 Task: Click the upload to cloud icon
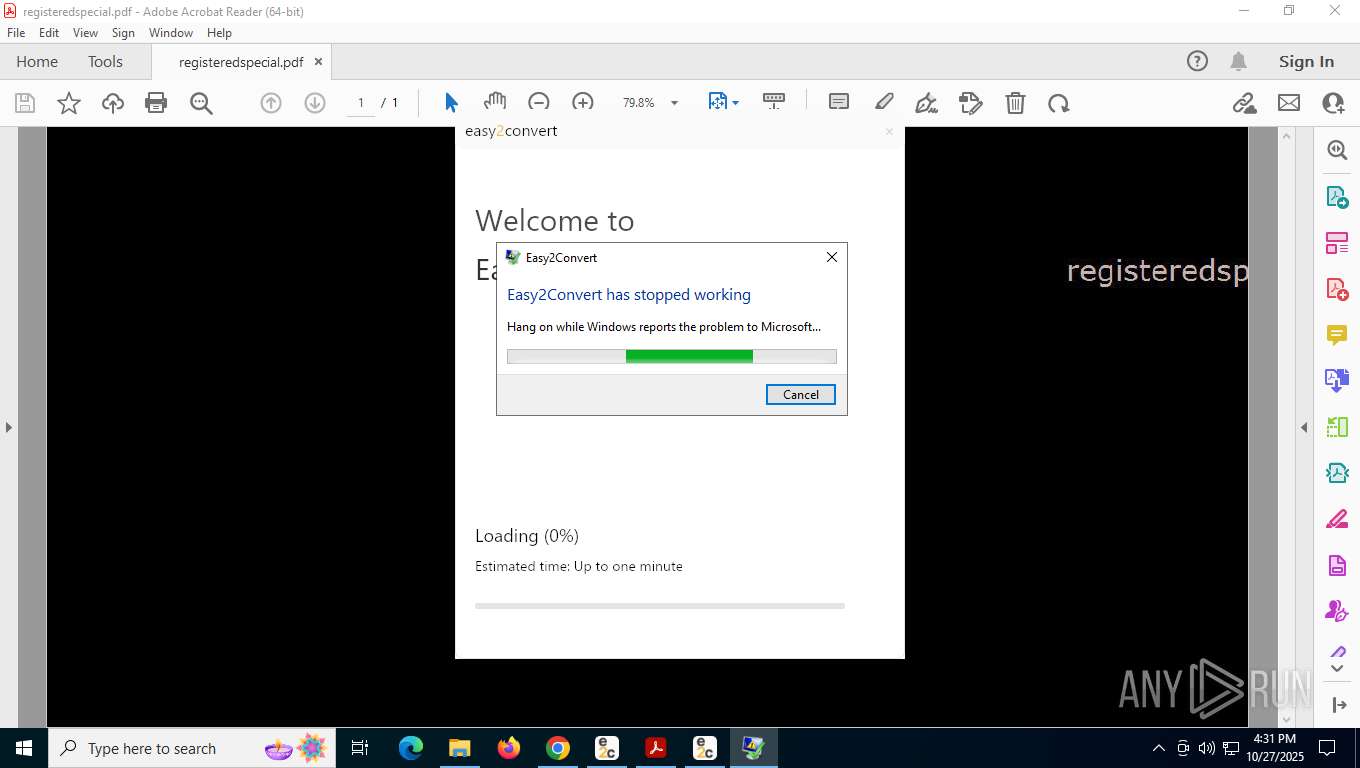pyautogui.click(x=113, y=103)
